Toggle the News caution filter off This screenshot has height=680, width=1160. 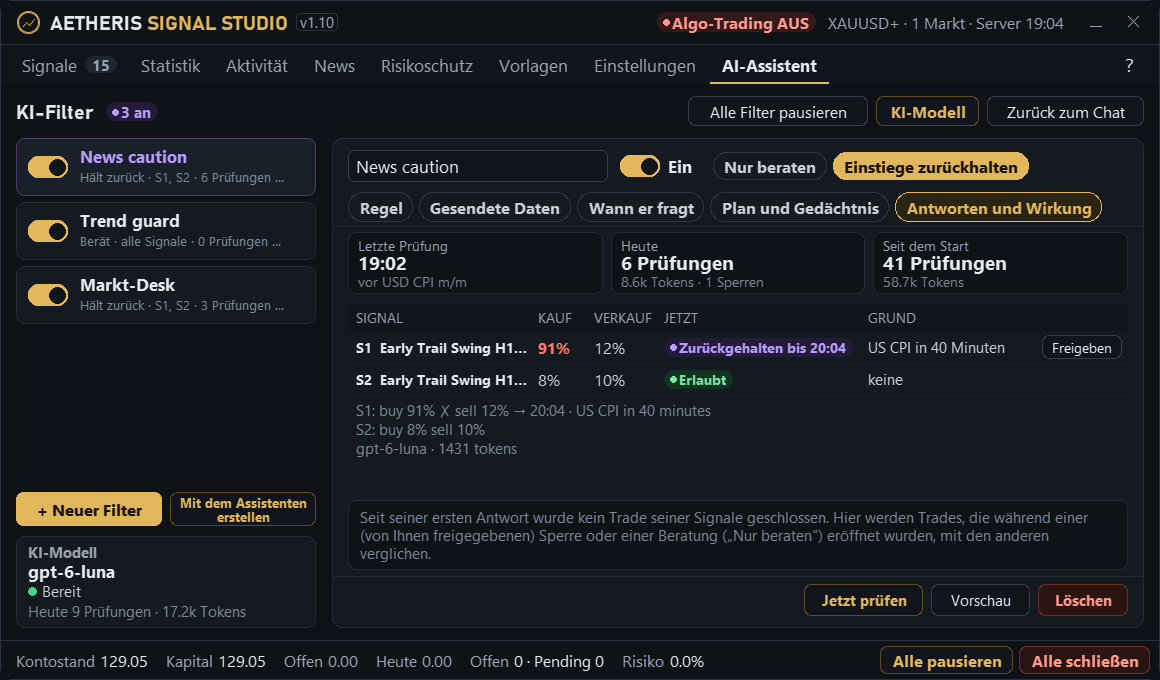(48, 167)
